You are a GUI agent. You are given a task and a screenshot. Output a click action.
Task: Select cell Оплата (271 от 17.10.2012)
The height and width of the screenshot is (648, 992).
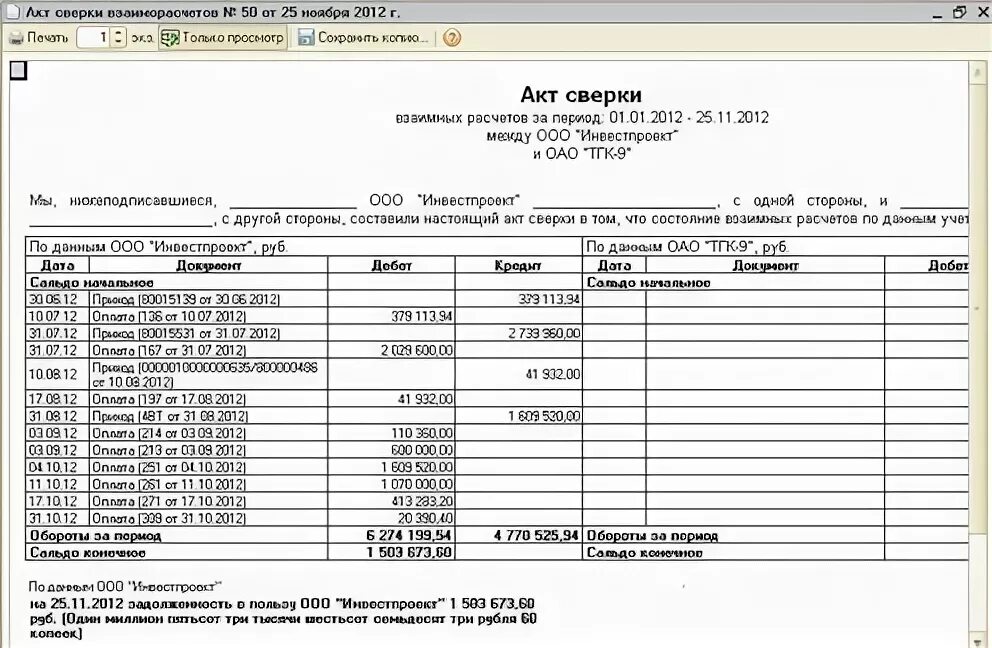tap(209, 501)
